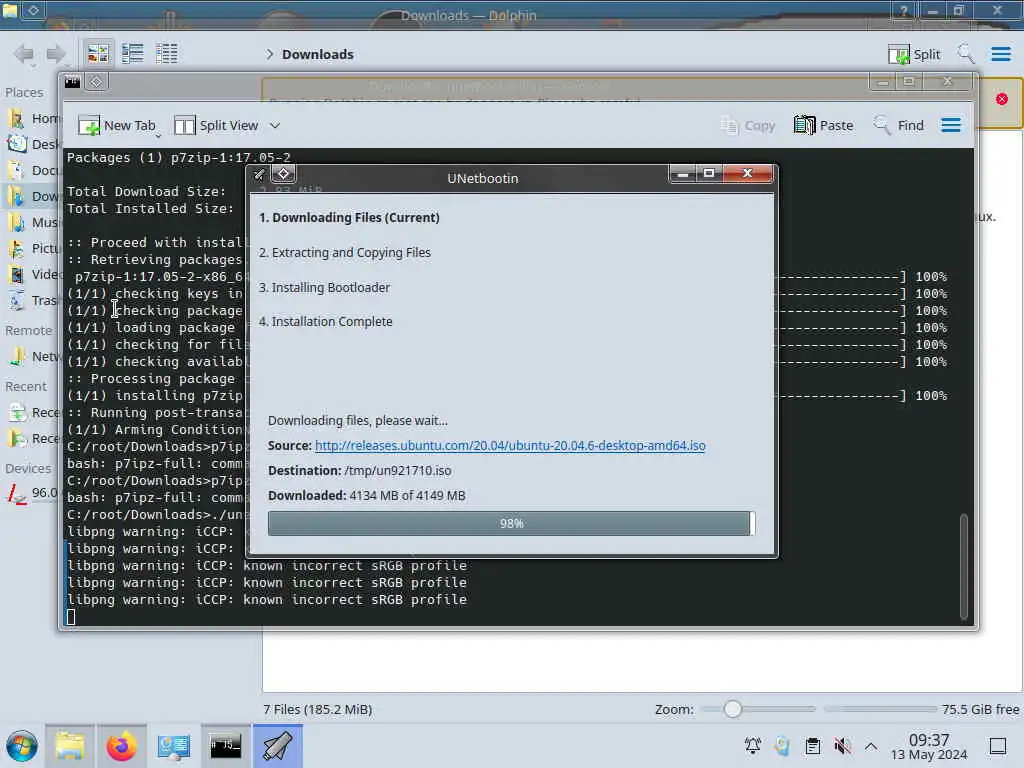Click Konsole window pin icon in titlebar
This screenshot has width=1024, height=768.
[x=96, y=82]
